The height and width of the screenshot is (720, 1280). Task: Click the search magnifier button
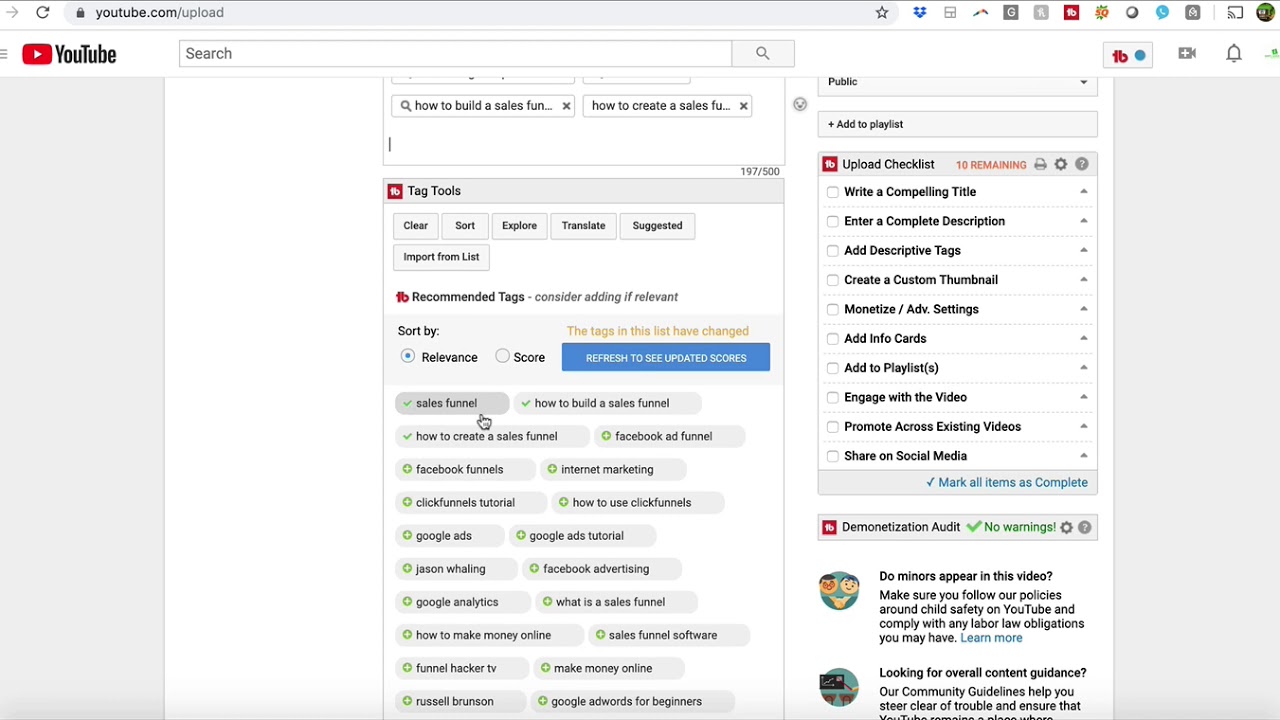coord(763,54)
